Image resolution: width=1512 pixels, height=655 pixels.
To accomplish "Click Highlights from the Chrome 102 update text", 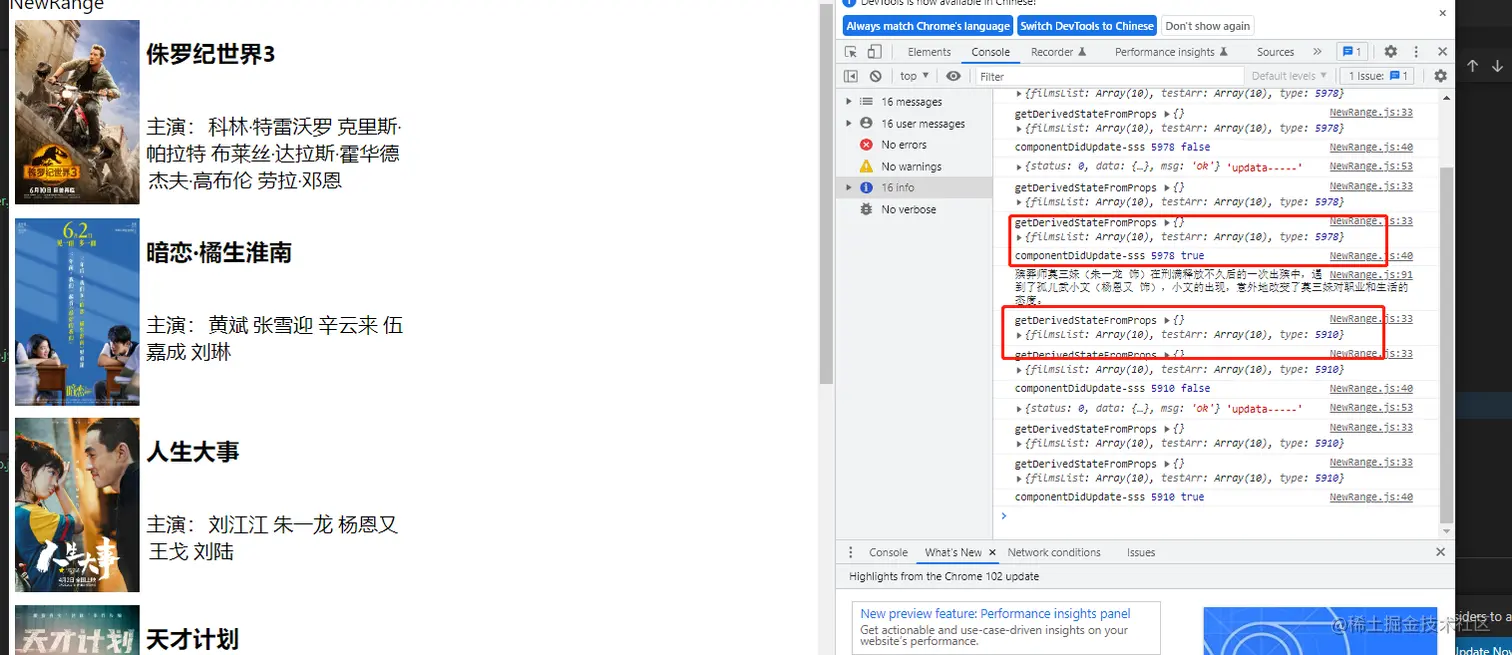I will pyautogui.click(x=944, y=576).
